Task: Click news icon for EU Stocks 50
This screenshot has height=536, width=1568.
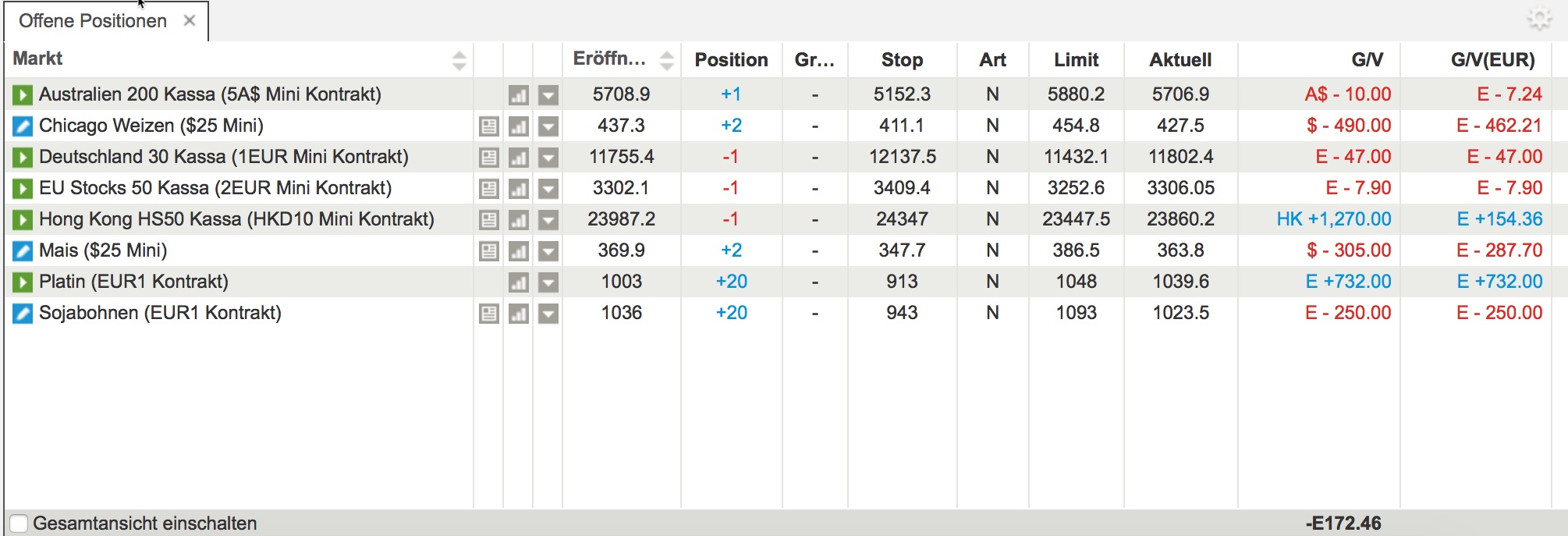Action: (489, 189)
